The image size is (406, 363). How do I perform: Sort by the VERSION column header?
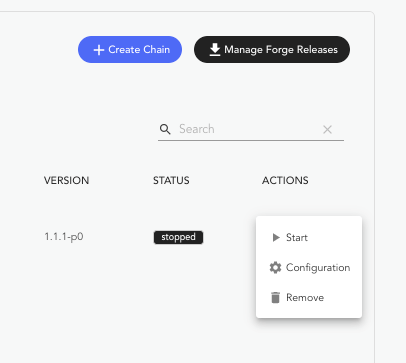point(67,180)
